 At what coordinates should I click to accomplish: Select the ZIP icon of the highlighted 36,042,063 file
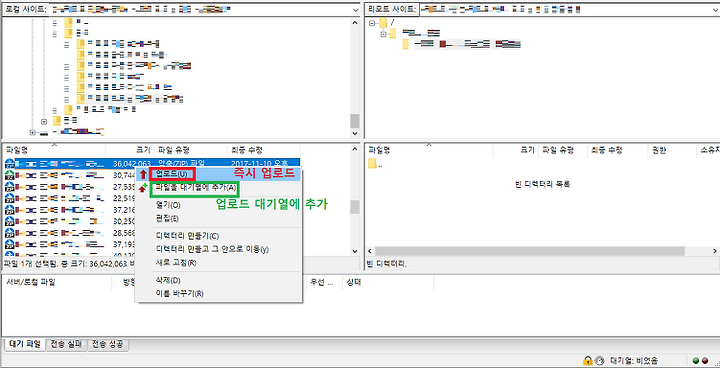point(9,163)
